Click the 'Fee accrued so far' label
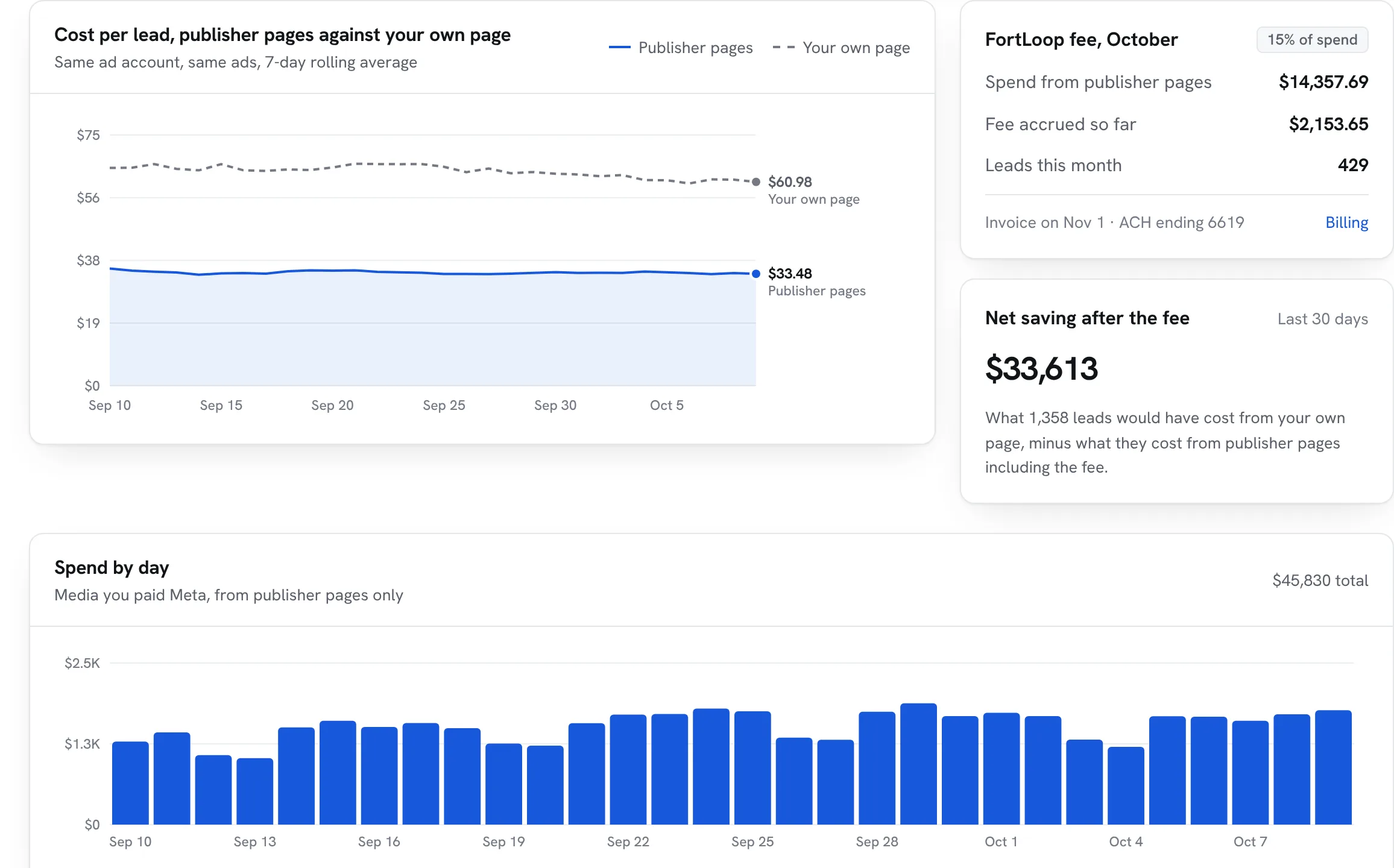The height and width of the screenshot is (868, 1394). coord(1060,124)
